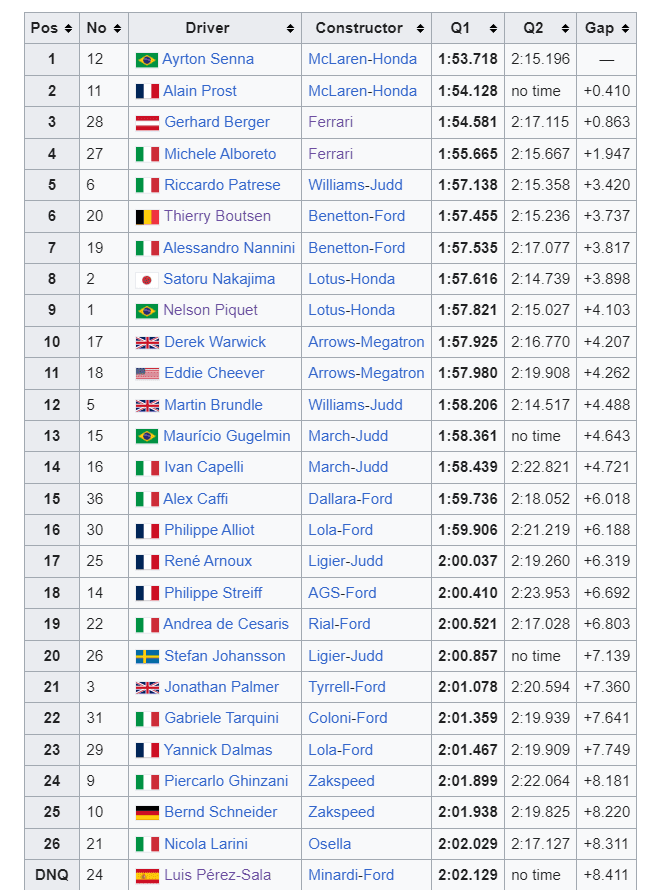
Task: Select gap value +8.411
Action: [607, 875]
